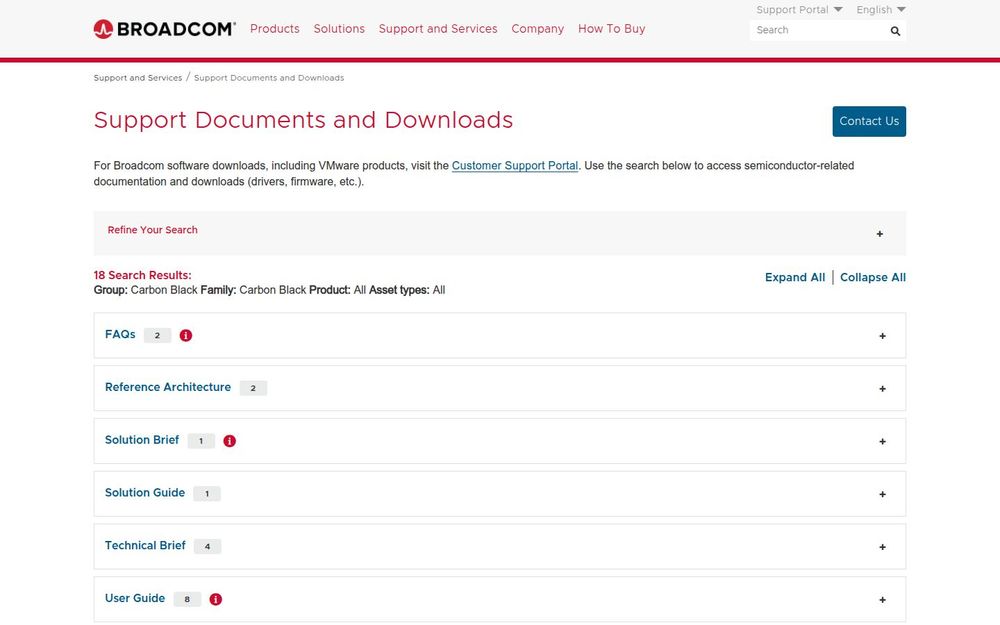Click the Solution Brief heading

(142, 440)
